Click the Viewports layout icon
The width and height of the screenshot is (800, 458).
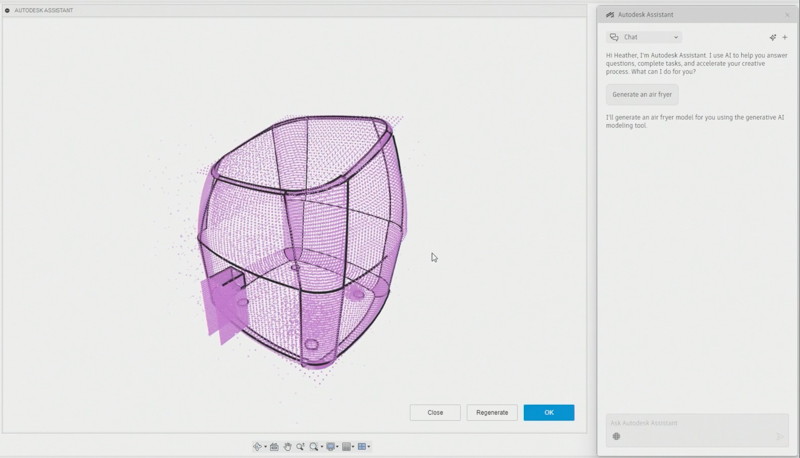pyautogui.click(x=362, y=447)
